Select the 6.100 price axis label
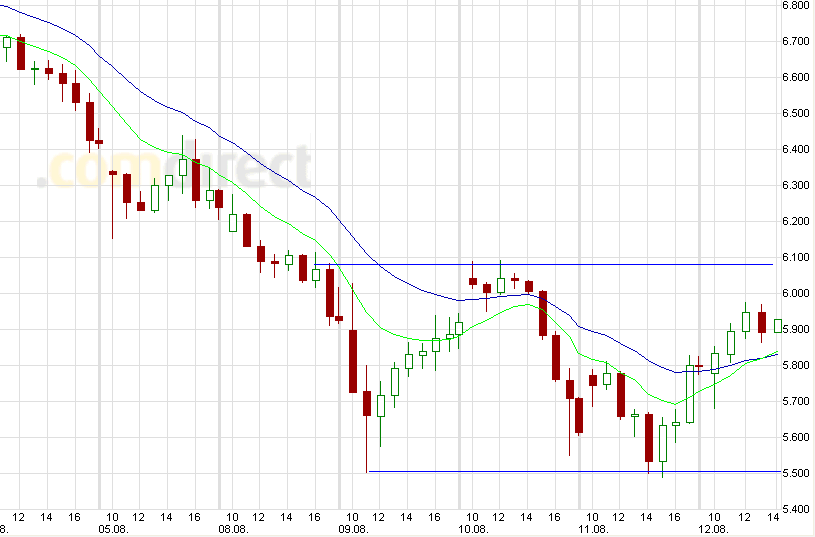Image resolution: width=815 pixels, height=537 pixels. tap(796, 257)
